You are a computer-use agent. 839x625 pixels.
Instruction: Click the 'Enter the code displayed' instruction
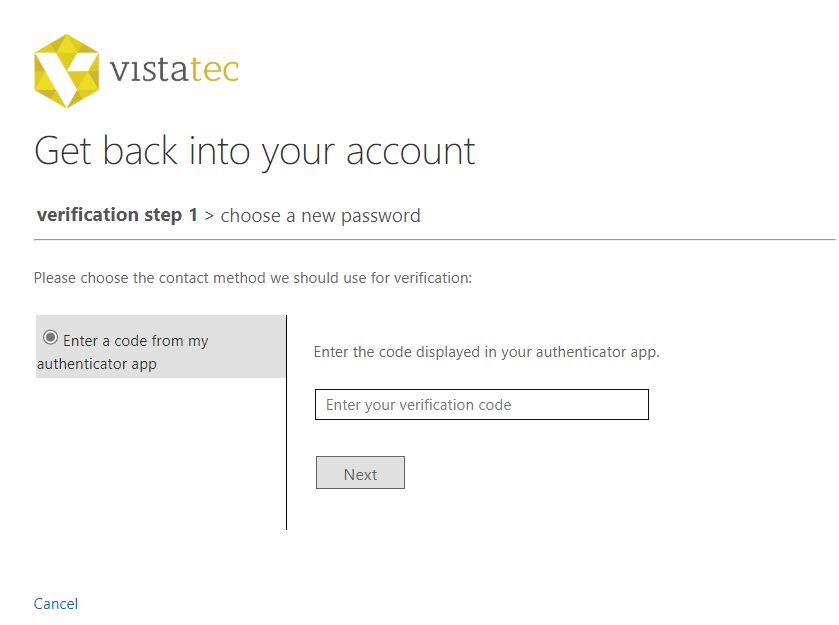[486, 352]
